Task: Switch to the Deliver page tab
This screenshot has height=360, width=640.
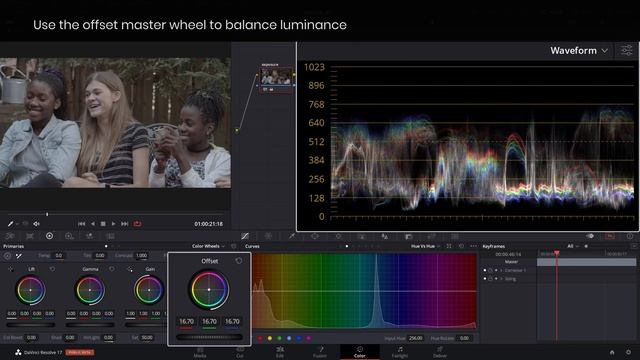Action: point(440,351)
